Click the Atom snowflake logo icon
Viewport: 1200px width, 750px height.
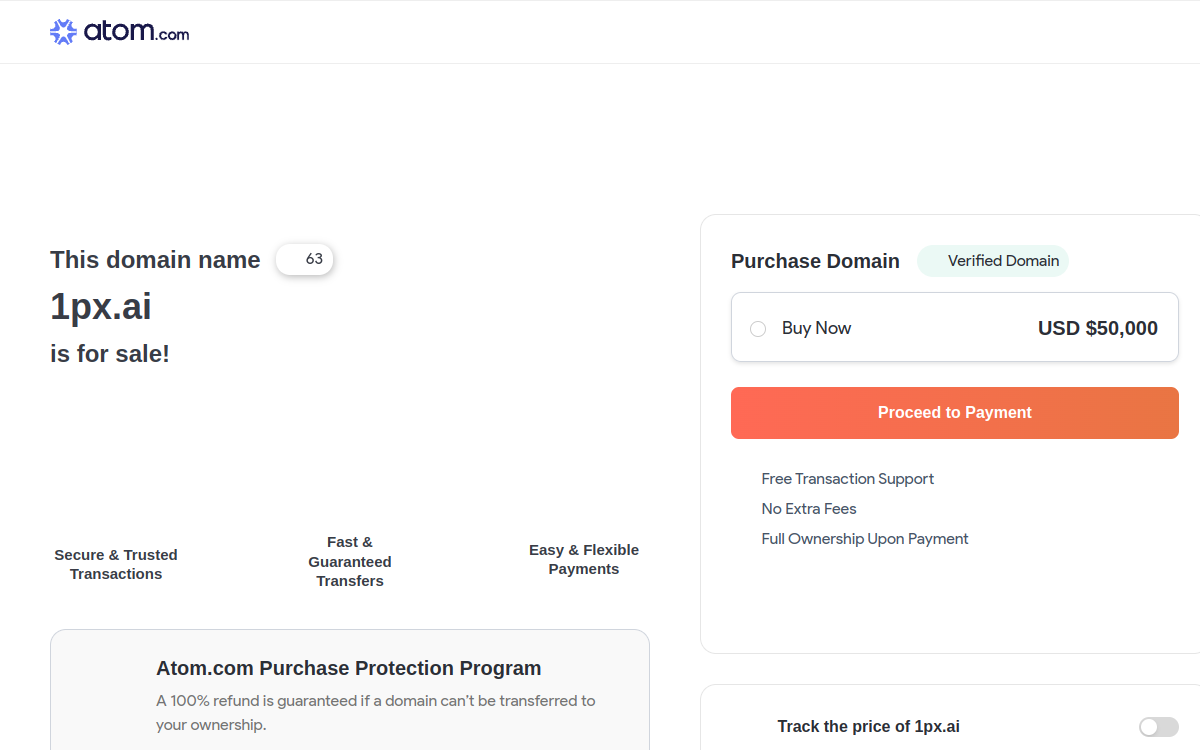pos(63,32)
